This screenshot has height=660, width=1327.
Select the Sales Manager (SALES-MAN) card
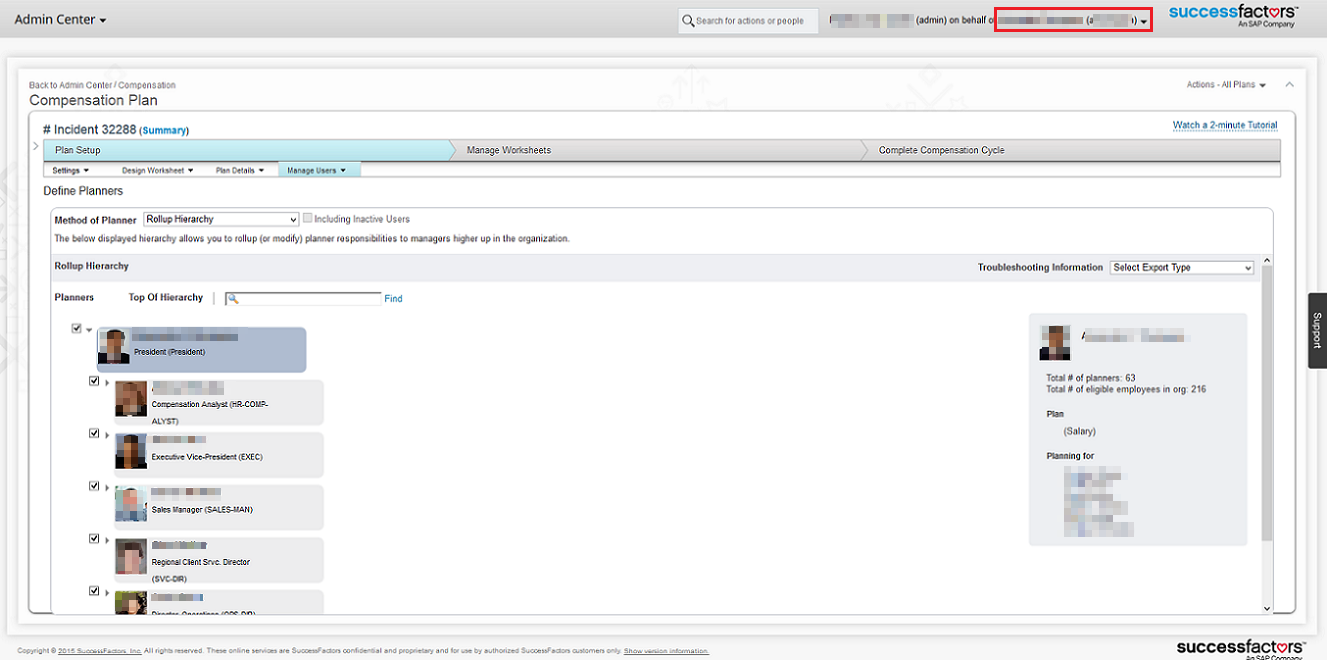coord(219,508)
